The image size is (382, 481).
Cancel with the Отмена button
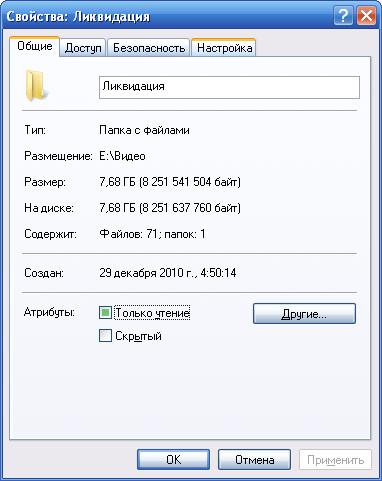point(254,460)
